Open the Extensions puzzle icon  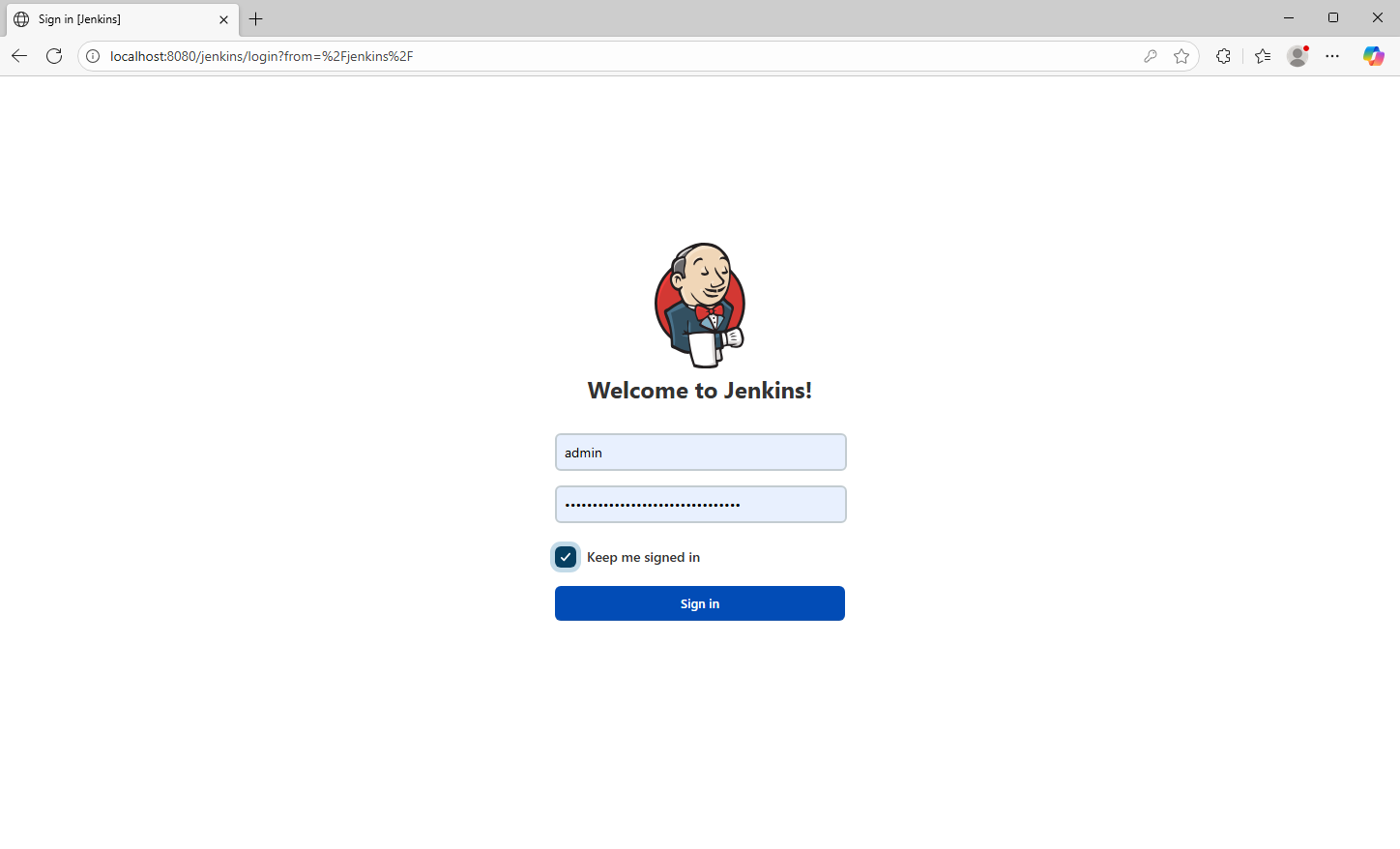(x=1223, y=56)
